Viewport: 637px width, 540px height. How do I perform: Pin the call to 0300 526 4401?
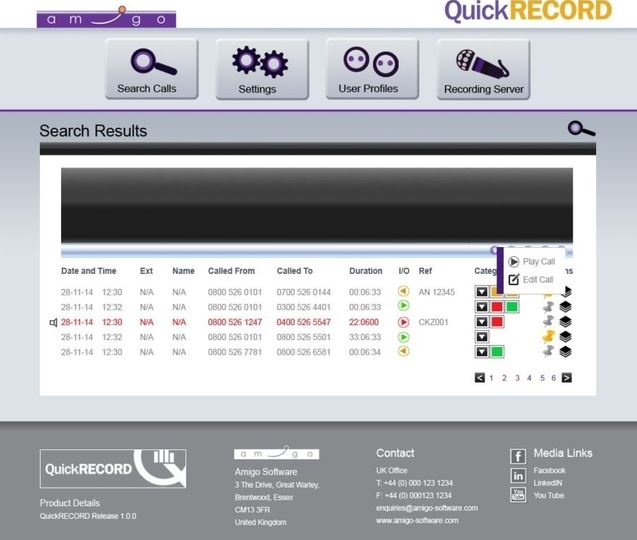click(548, 307)
